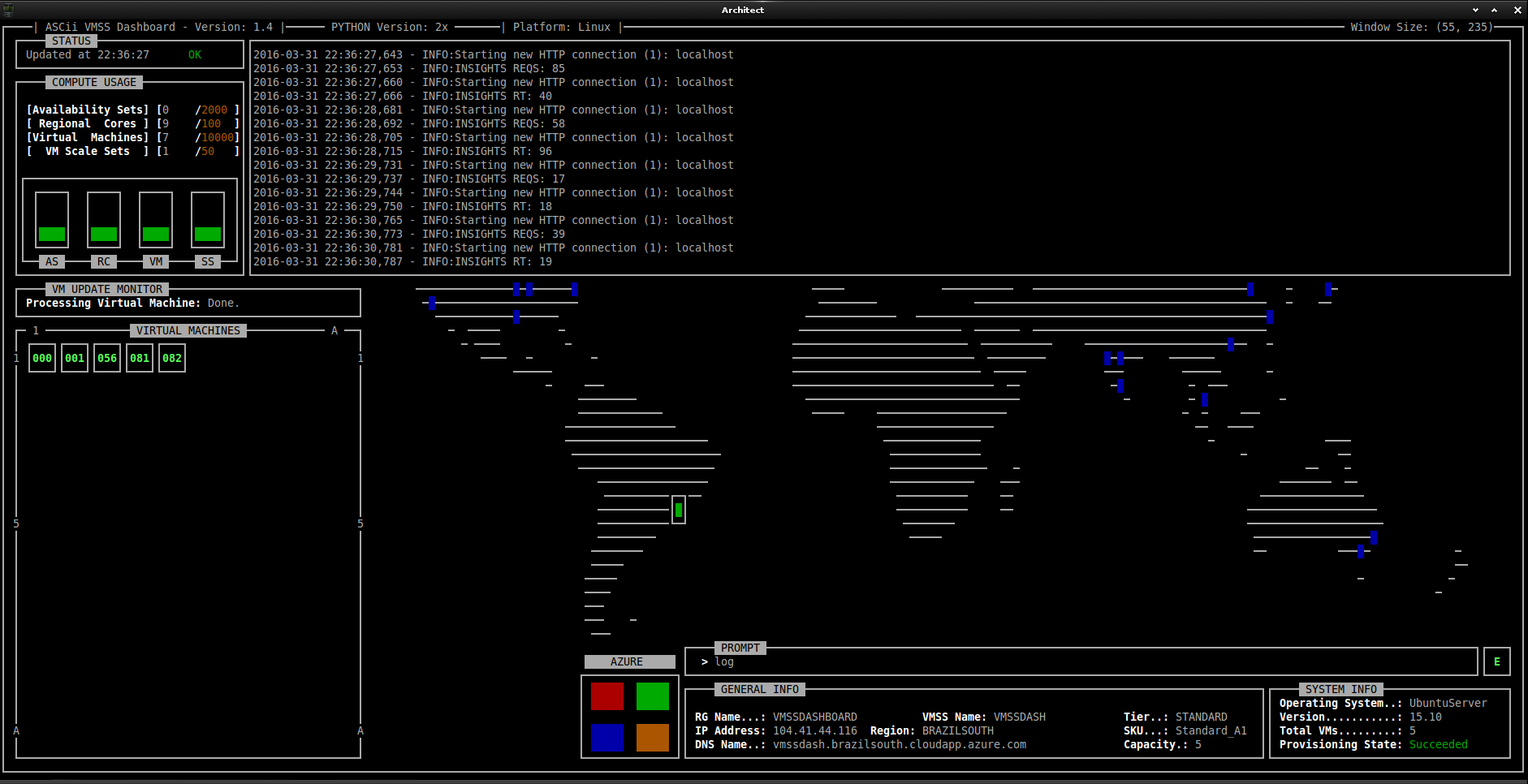Screen dimensions: 1528x784
Task: Click the prompt input field
Action: [1080, 662]
